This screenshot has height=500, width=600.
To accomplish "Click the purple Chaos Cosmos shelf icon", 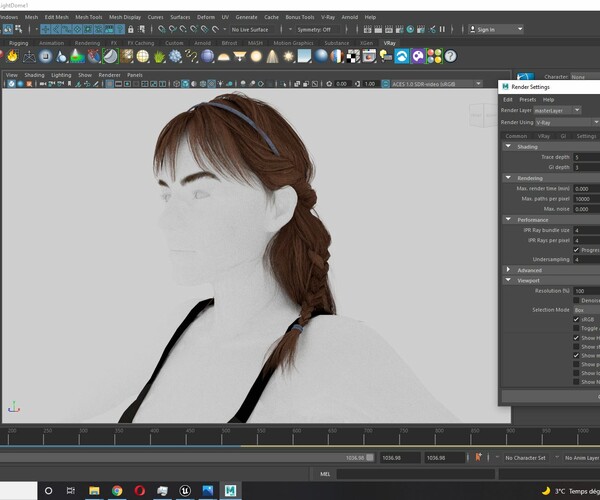I will tap(418, 57).
